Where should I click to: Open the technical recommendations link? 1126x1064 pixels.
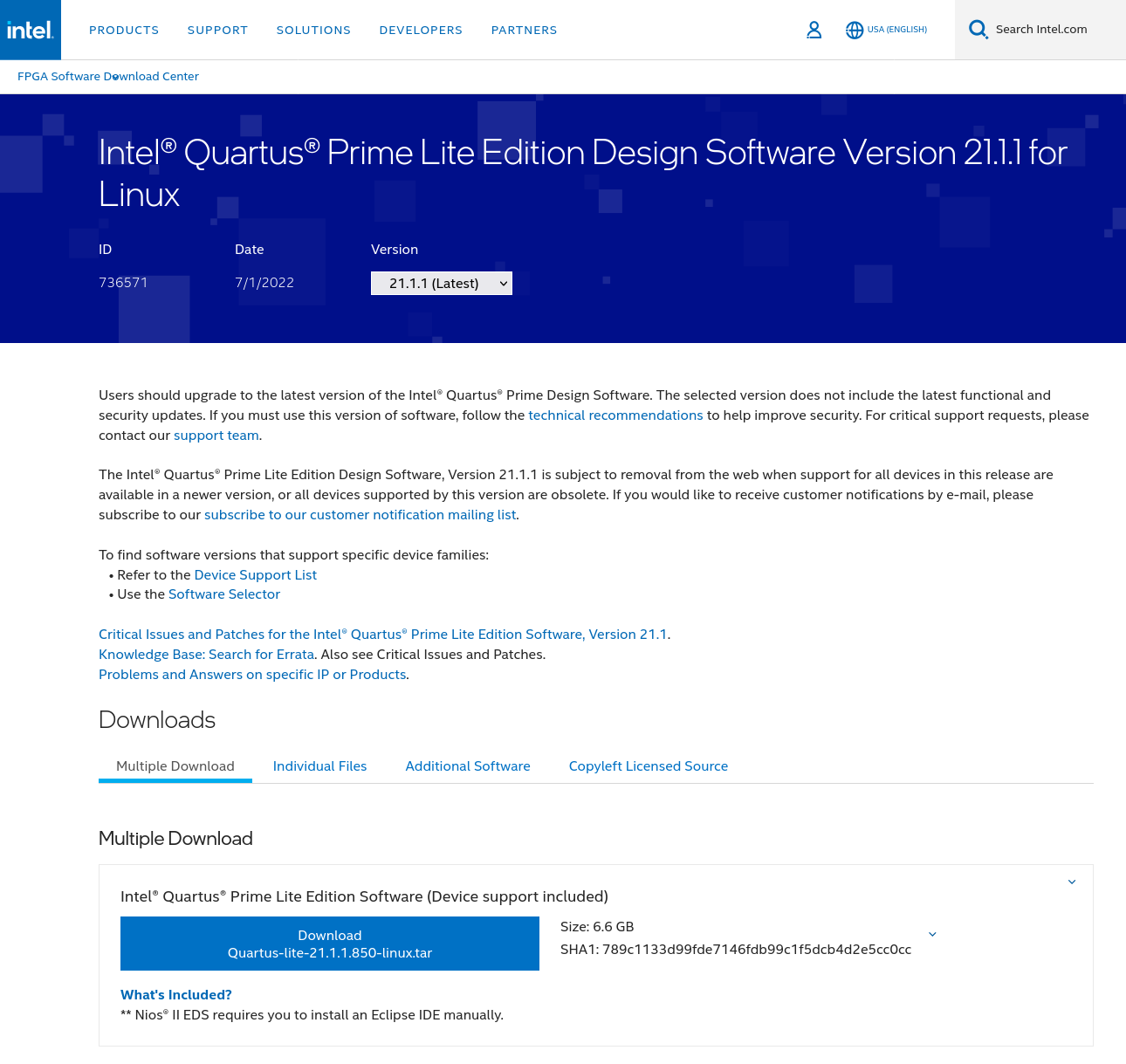[x=615, y=415]
